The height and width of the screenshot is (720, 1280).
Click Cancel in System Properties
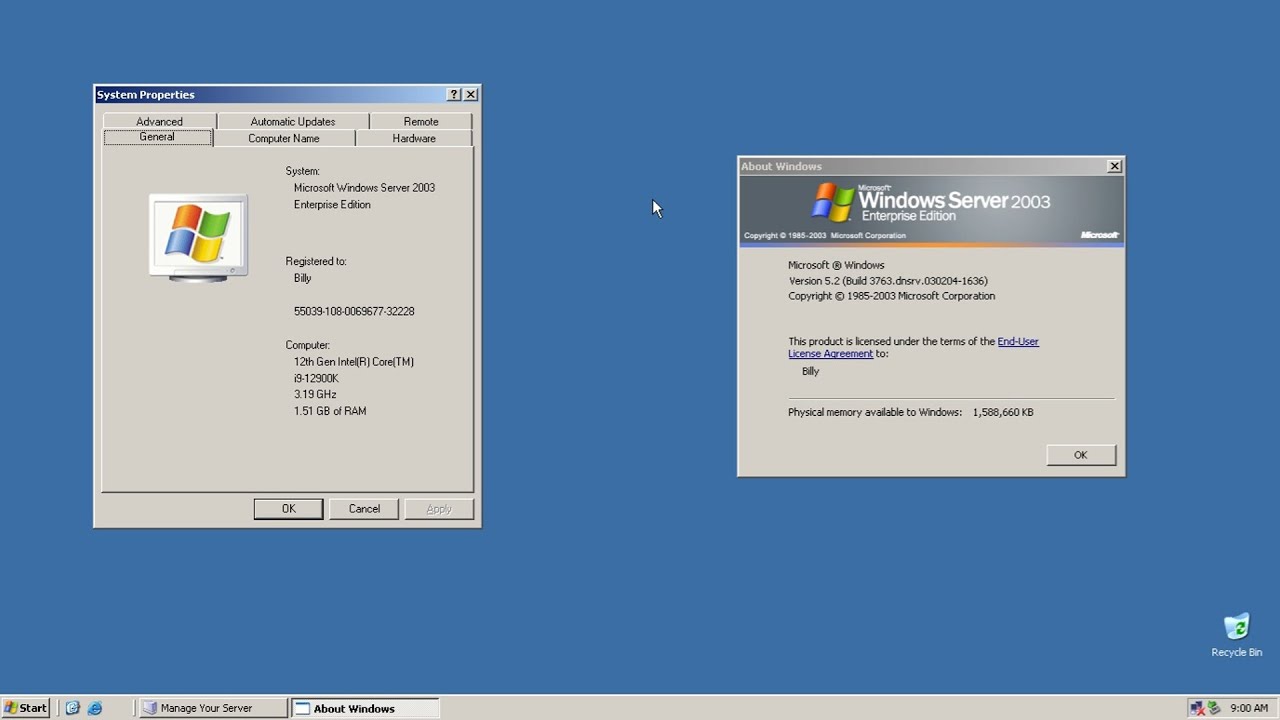[364, 509]
